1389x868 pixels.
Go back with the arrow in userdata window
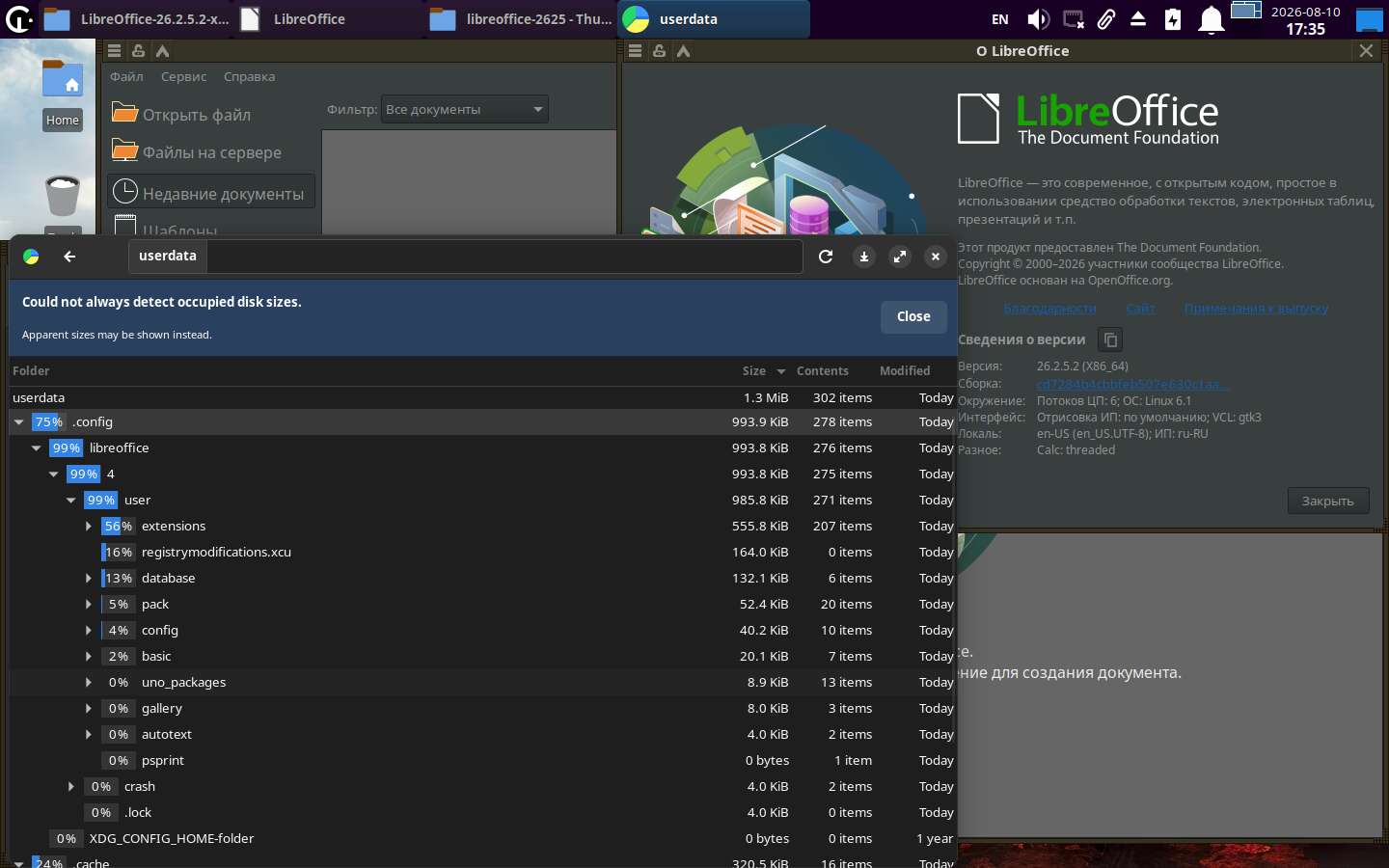pyautogui.click(x=69, y=257)
